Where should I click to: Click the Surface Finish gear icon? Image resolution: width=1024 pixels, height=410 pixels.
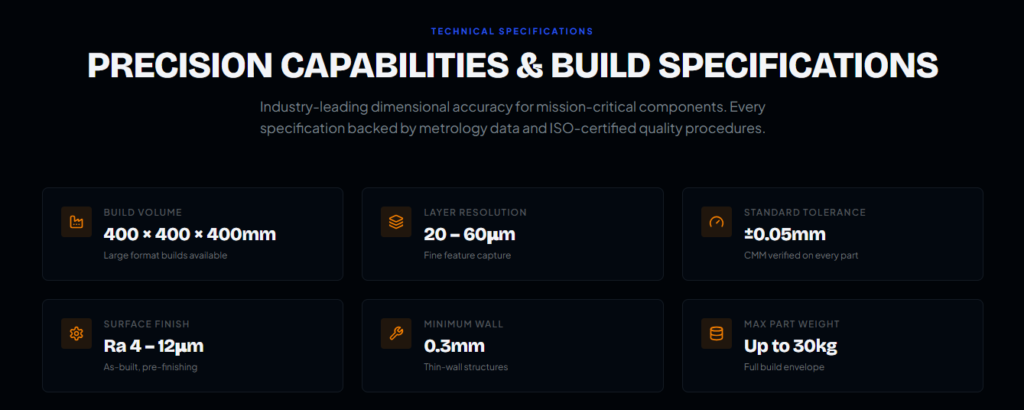pos(76,334)
